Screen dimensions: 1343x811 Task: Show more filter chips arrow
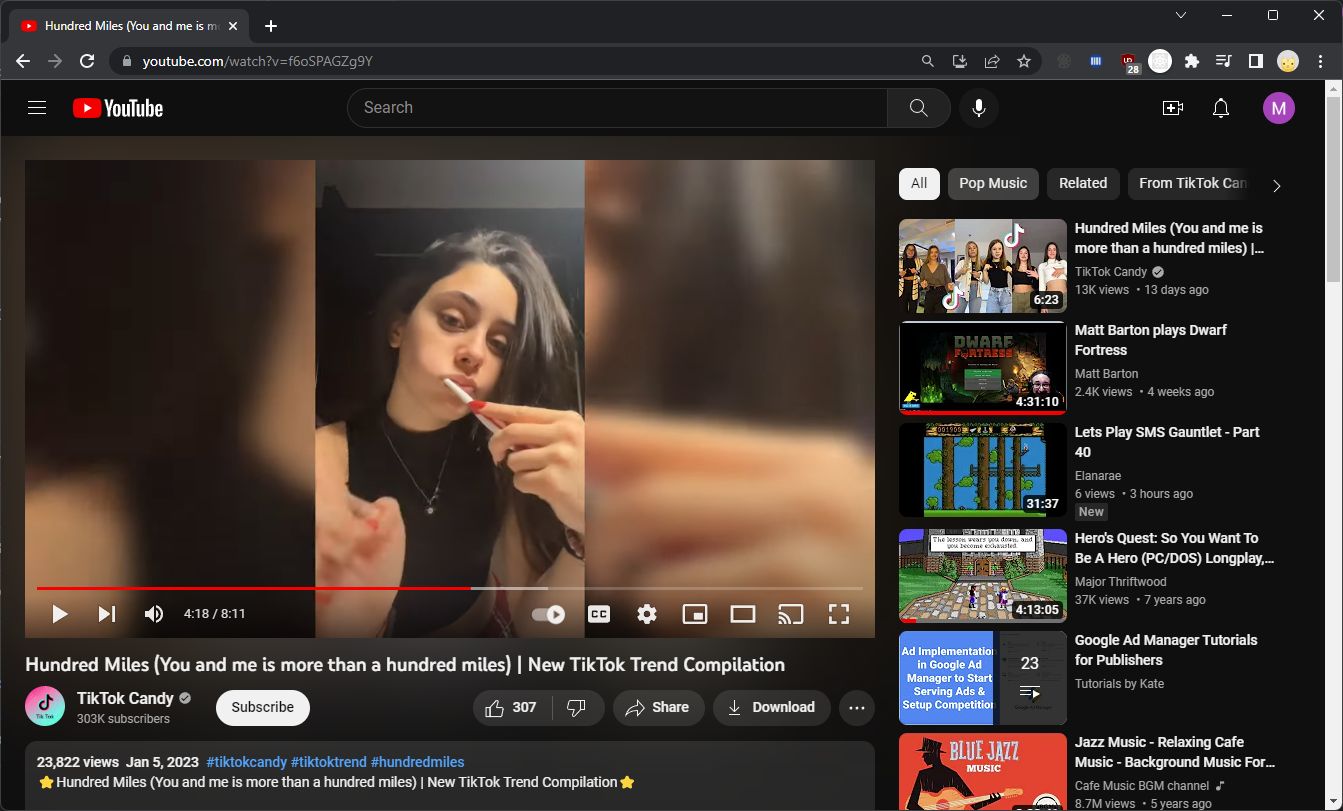1276,185
